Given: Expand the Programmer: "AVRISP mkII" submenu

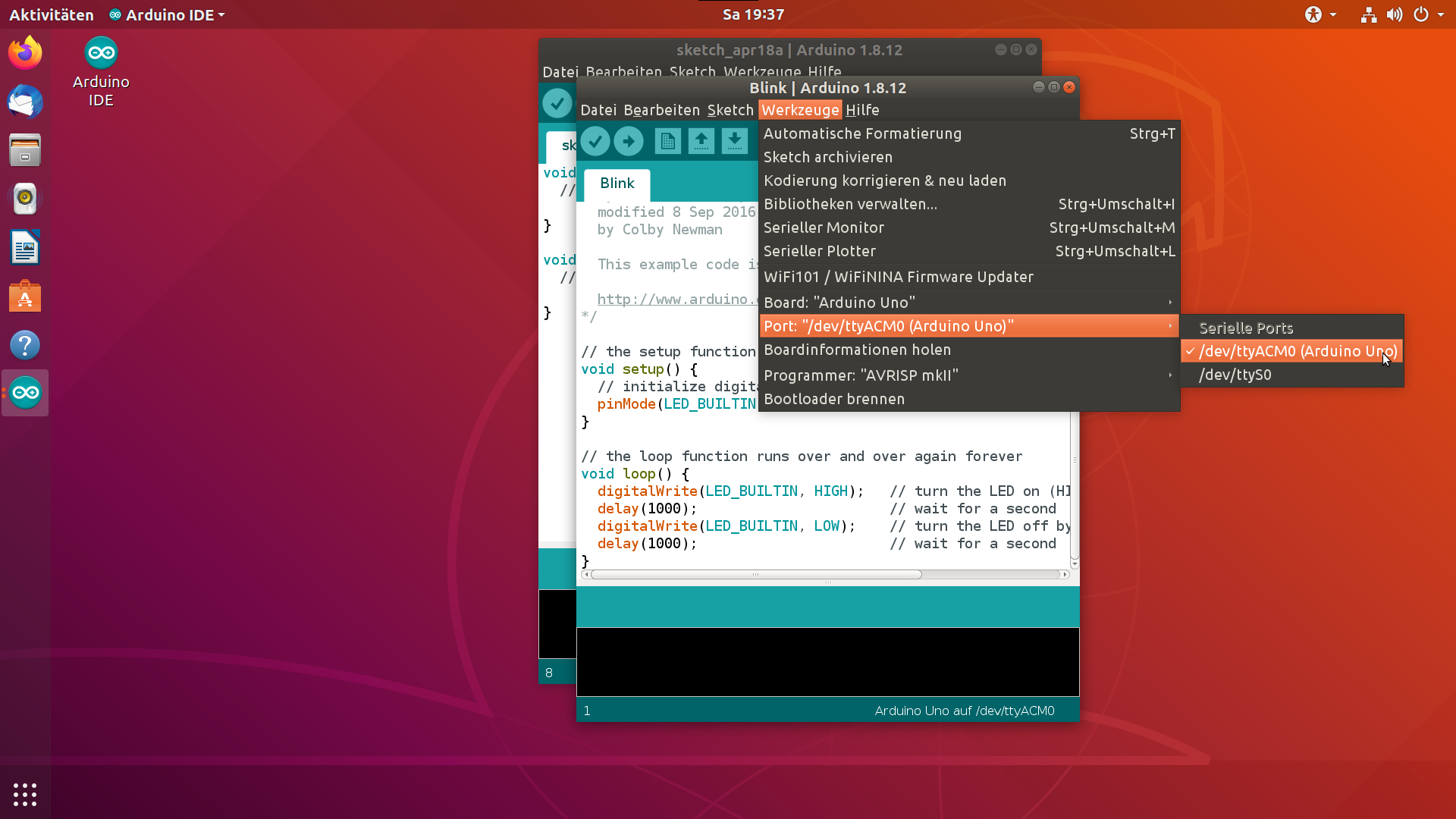Looking at the screenshot, I should (x=969, y=375).
